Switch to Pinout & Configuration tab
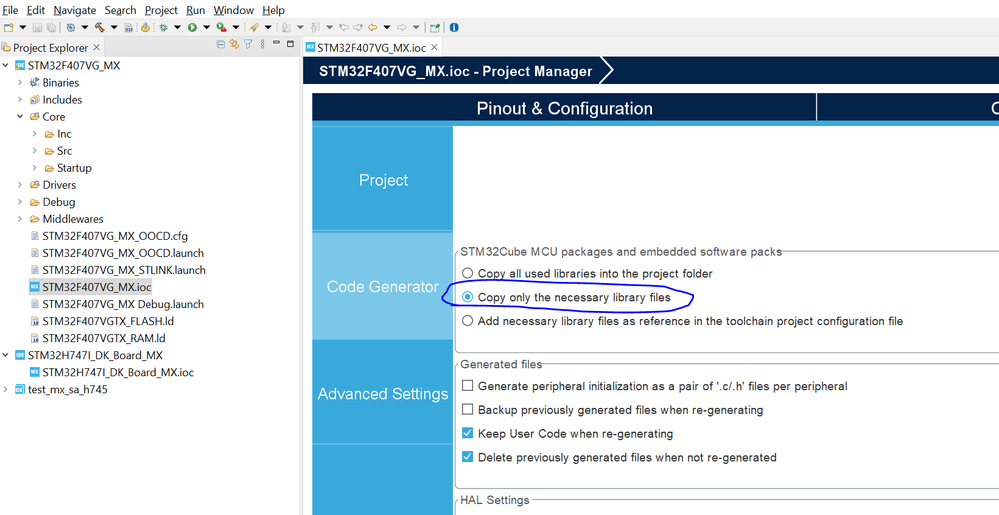 [x=564, y=108]
